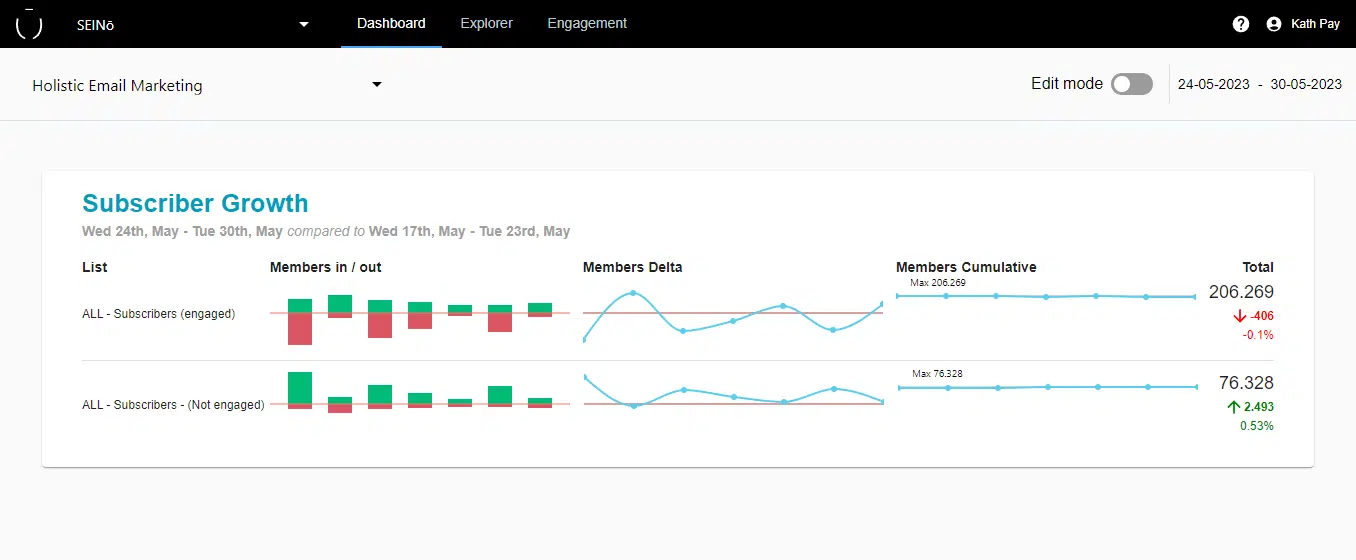The image size is (1356, 560).
Task: Select the ALL - Subscribers (engaged) list row
Action: 158,314
